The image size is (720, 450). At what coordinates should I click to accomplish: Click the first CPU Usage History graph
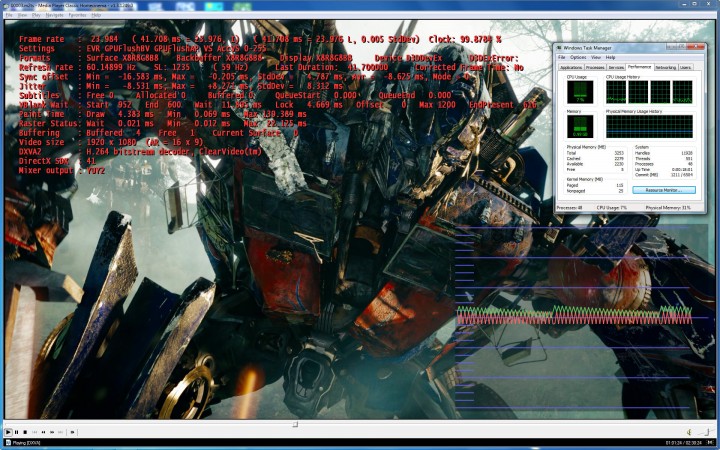tap(616, 92)
